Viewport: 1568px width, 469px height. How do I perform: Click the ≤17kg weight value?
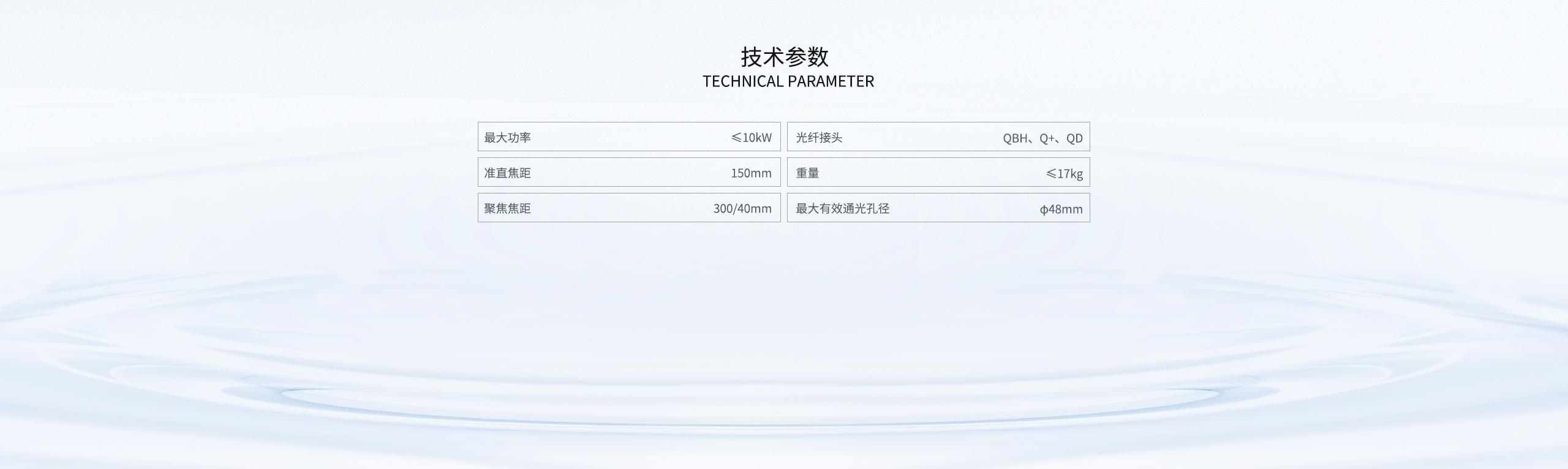[1064, 174]
